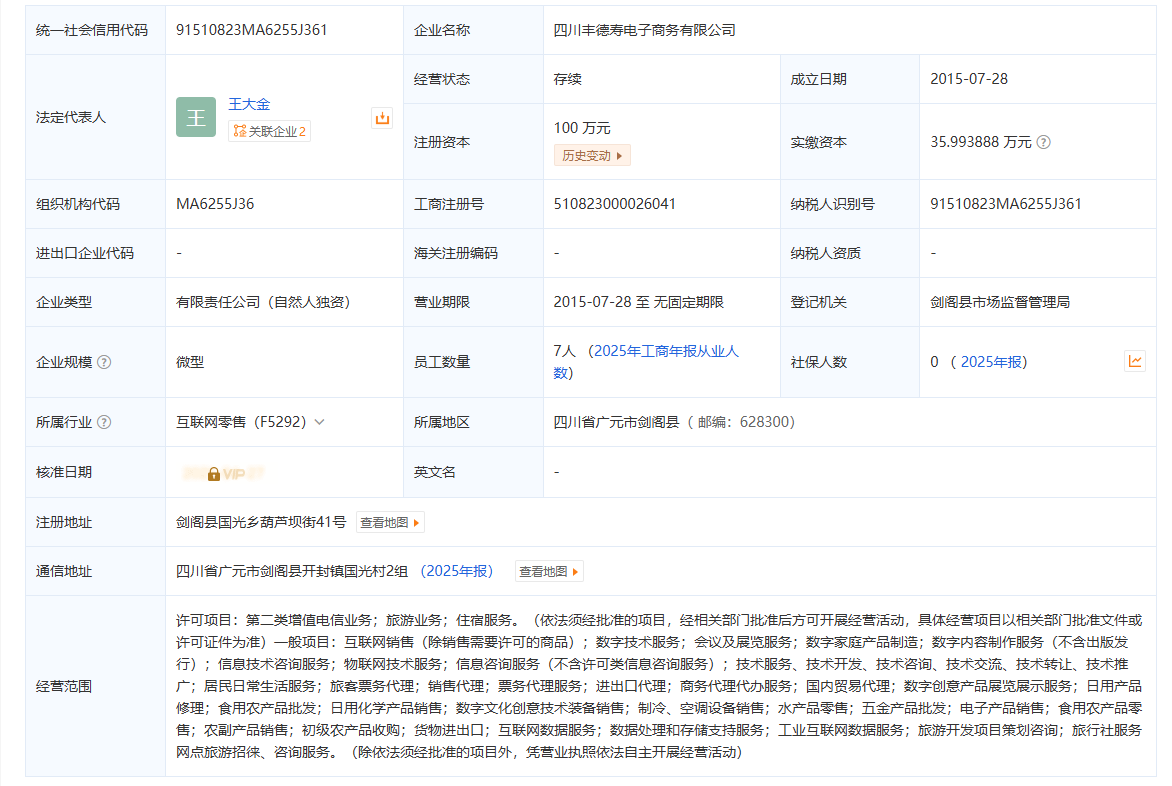Click 成立日期 value 2015-07-28
Screen dimensions: 1172x786
coord(969,79)
